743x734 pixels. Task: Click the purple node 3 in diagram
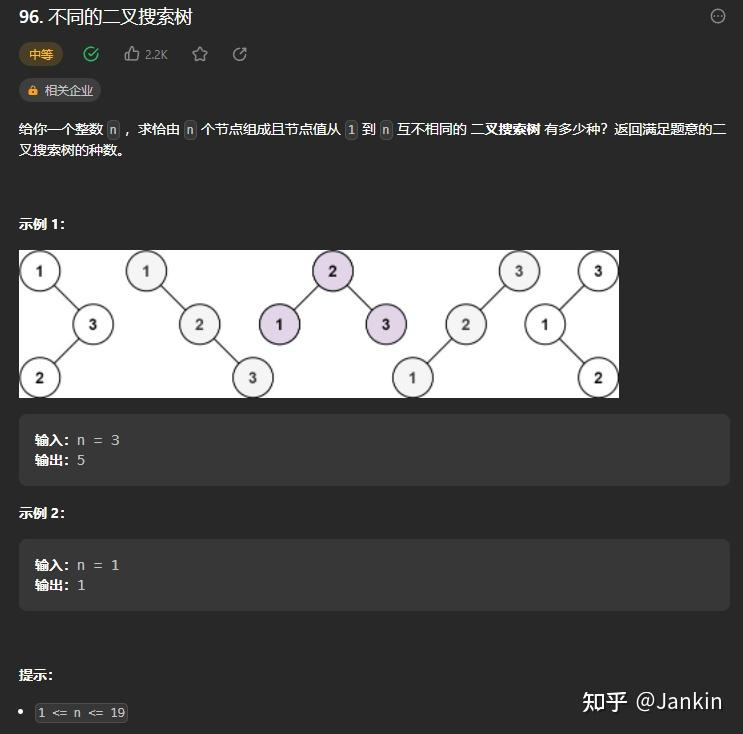click(386, 324)
